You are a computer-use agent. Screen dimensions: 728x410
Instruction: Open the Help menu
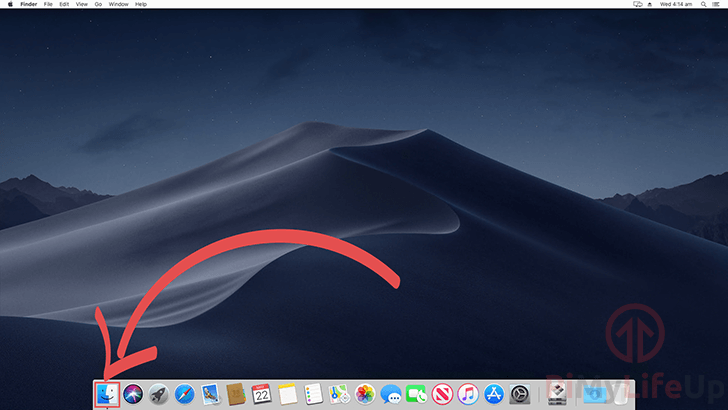141,4
